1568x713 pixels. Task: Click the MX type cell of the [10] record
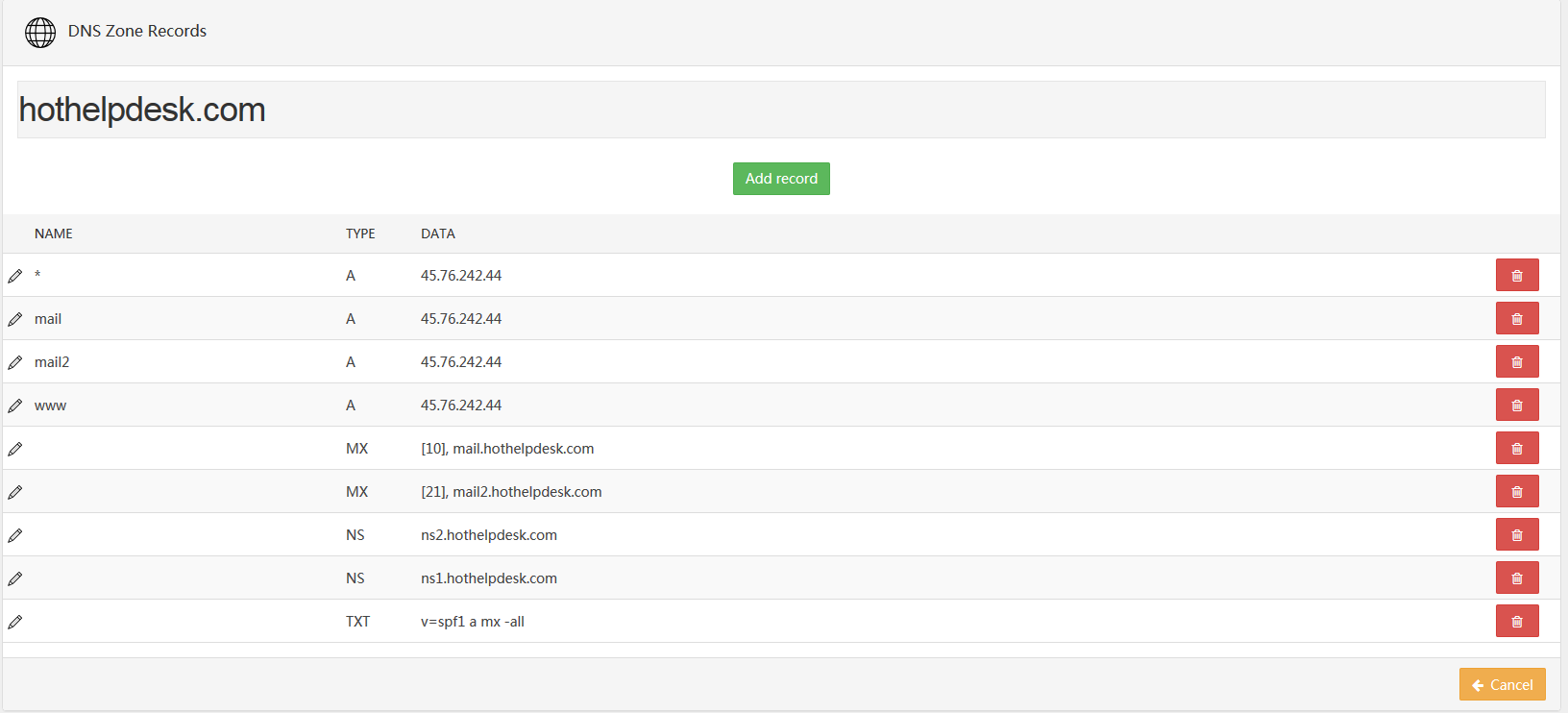tap(356, 449)
